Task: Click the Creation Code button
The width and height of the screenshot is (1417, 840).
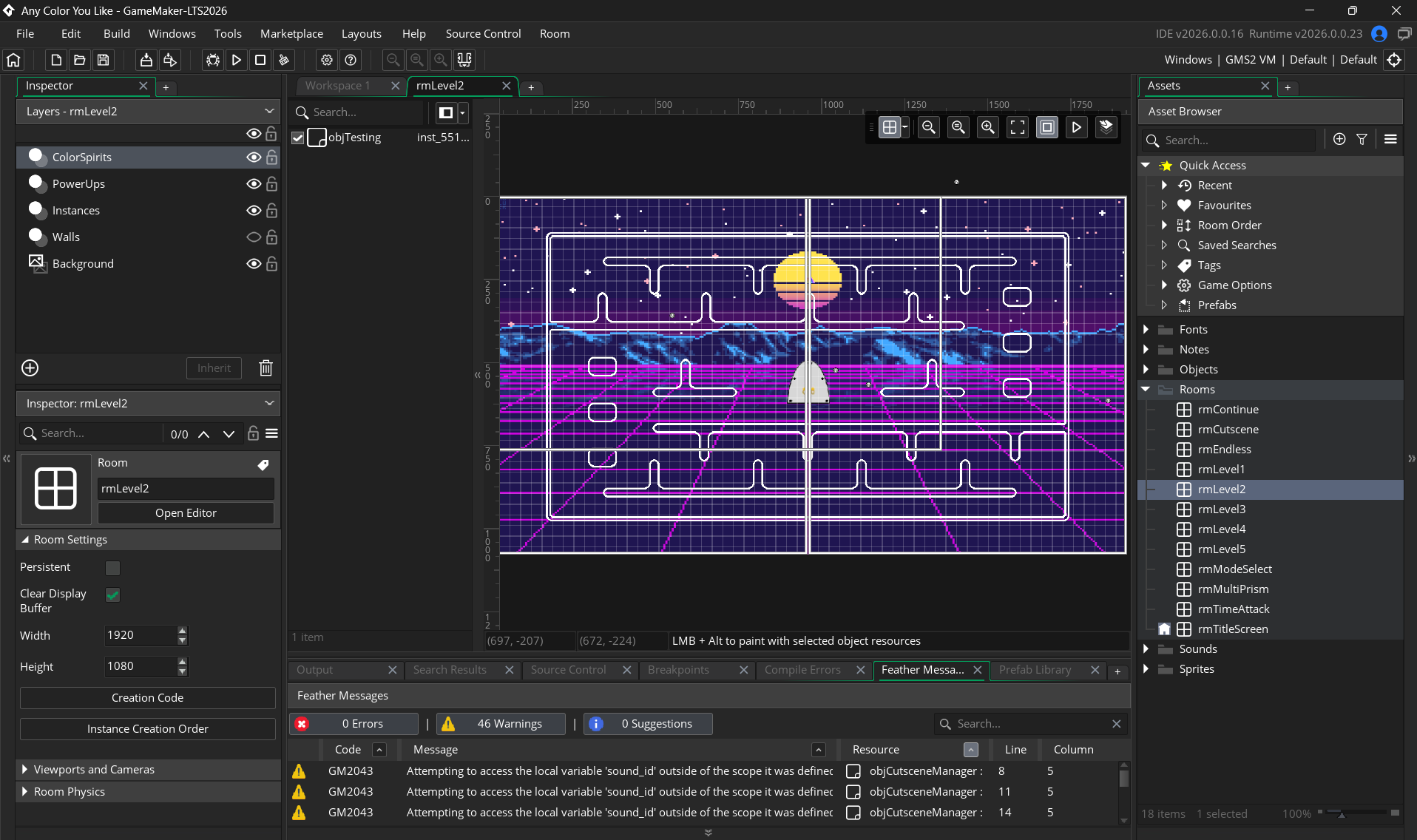Action: pos(148,698)
